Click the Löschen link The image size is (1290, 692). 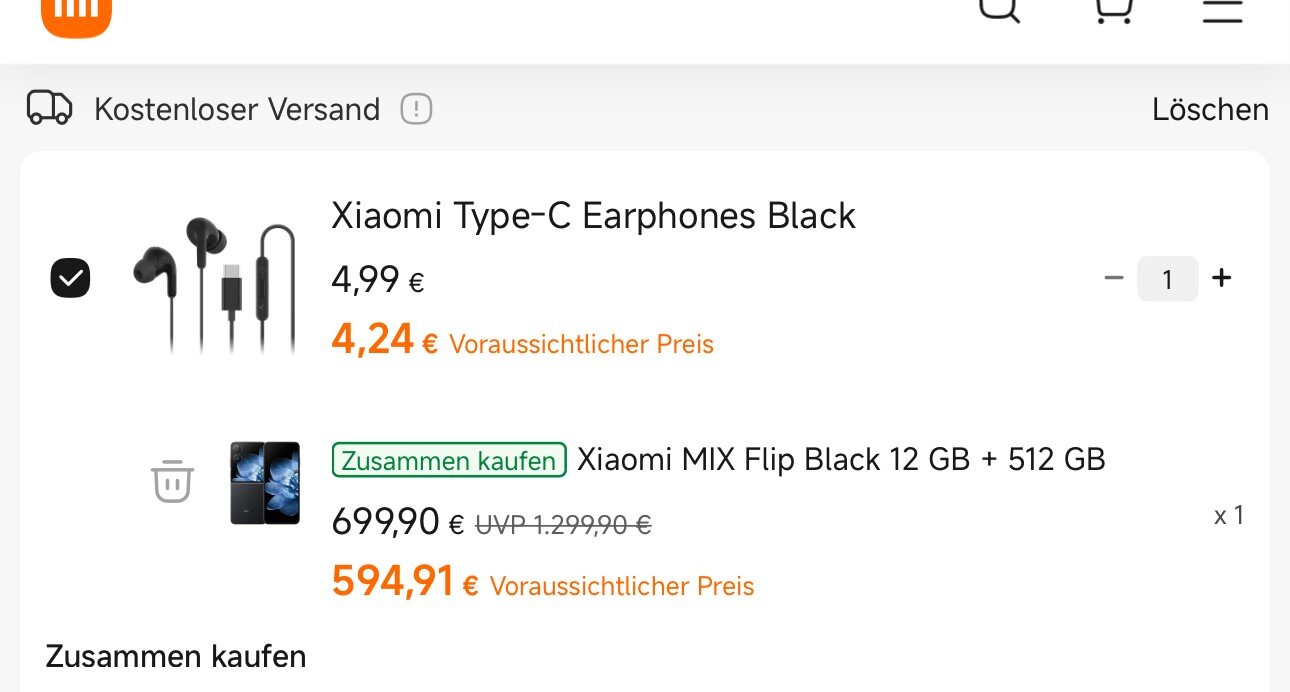point(1210,109)
